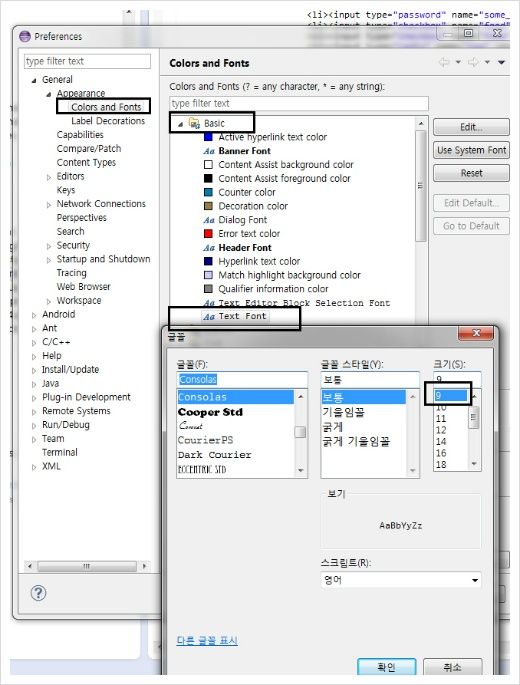
Task: Select Keys in the preferences tree
Action: click(66, 190)
